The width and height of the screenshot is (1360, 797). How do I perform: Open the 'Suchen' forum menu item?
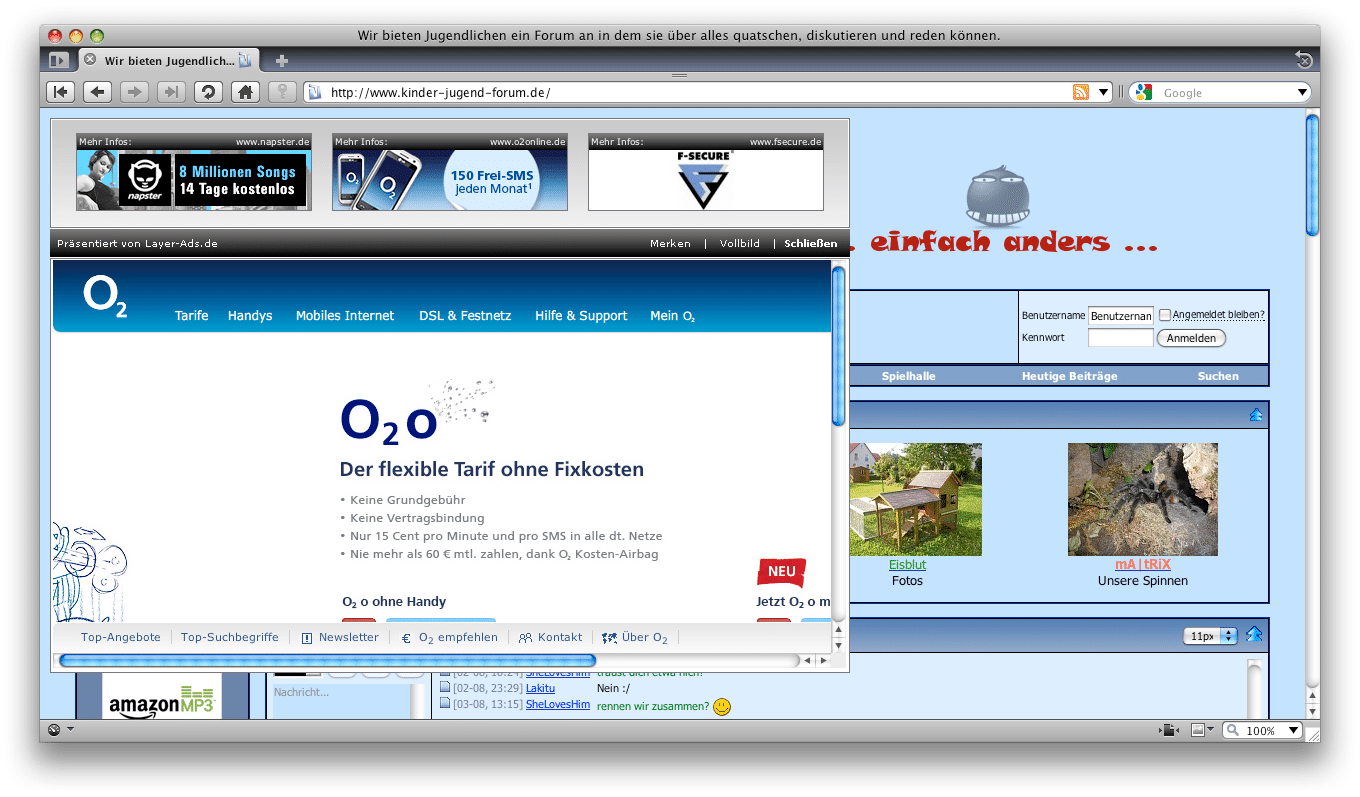click(1218, 376)
